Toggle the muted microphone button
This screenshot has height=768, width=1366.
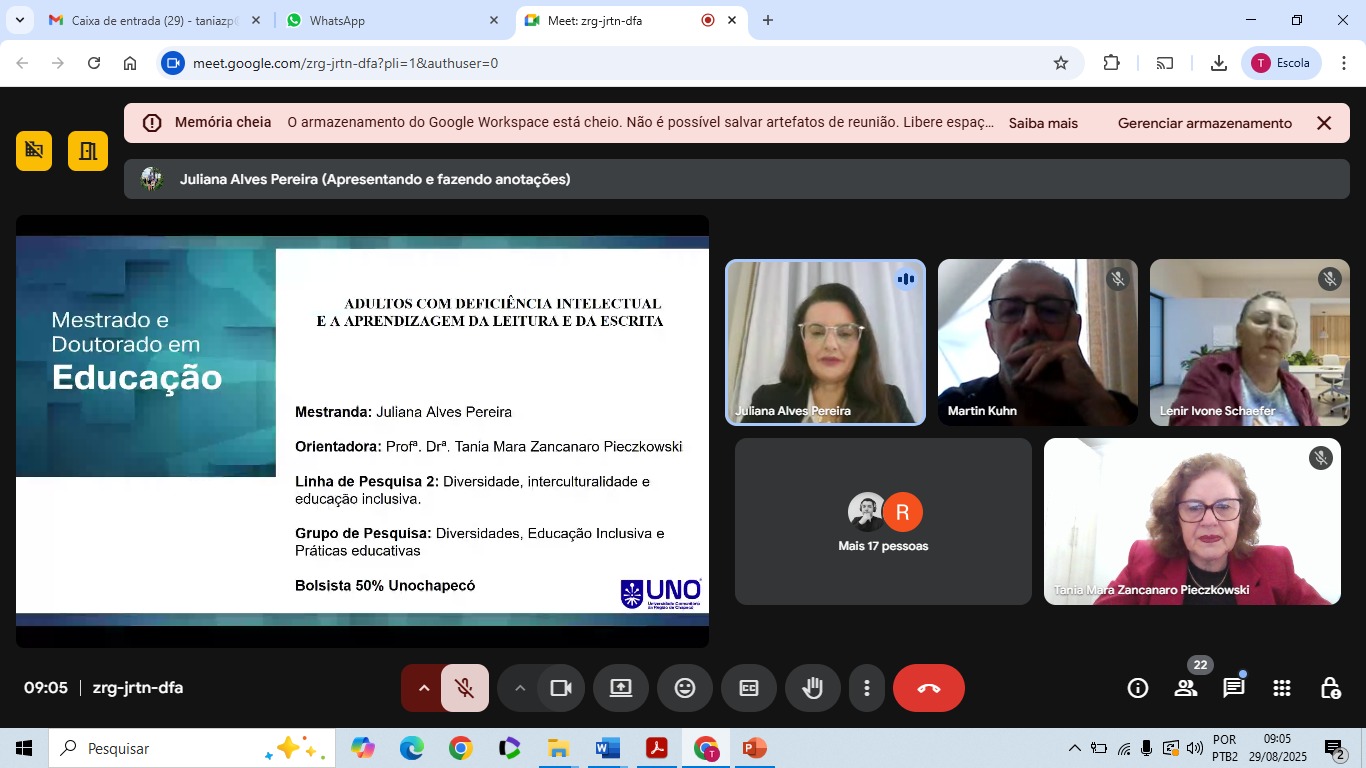click(x=464, y=688)
